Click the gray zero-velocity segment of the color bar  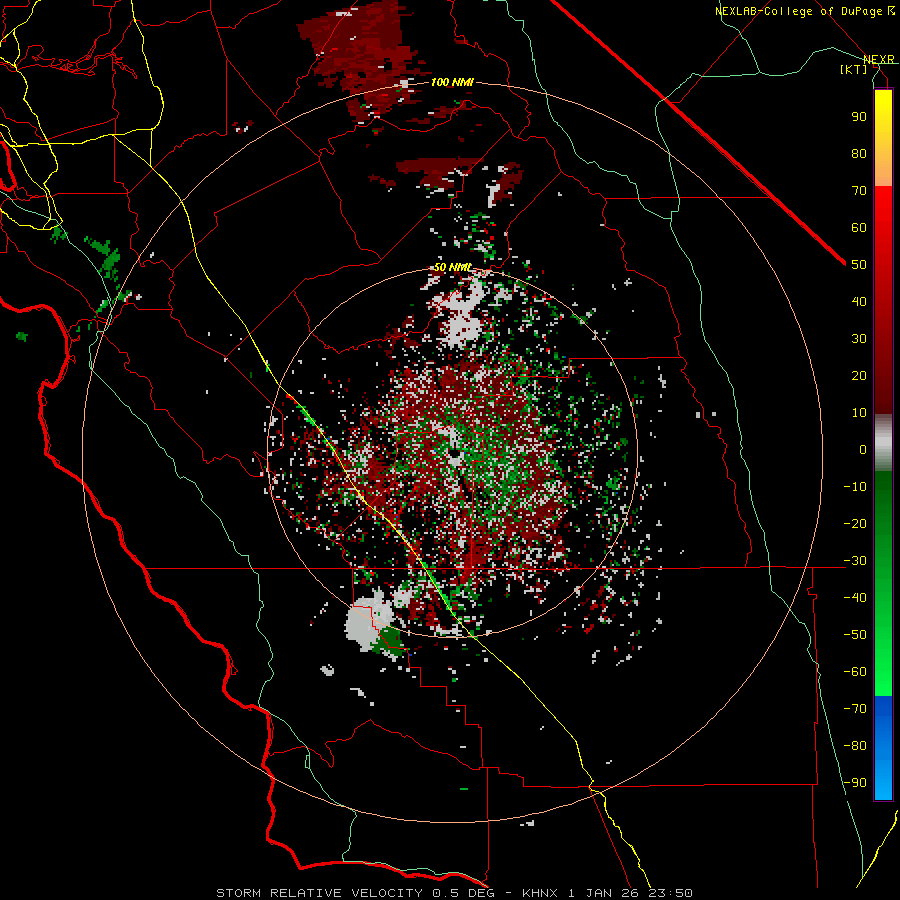click(883, 443)
